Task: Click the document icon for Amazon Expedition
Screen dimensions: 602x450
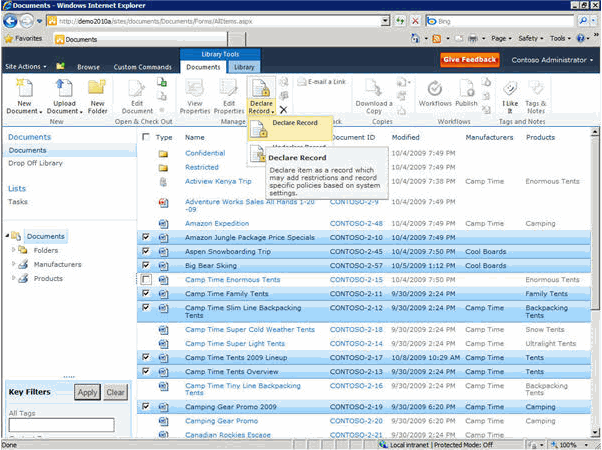Action: click(x=164, y=223)
